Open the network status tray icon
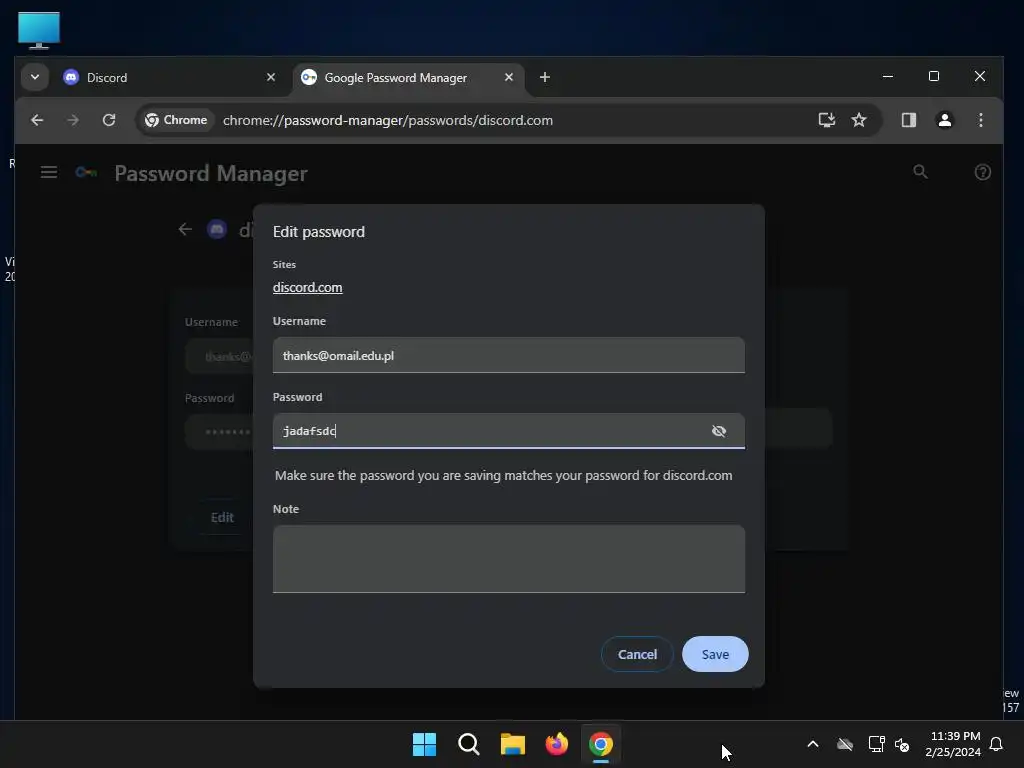The image size is (1024, 768). point(876,744)
